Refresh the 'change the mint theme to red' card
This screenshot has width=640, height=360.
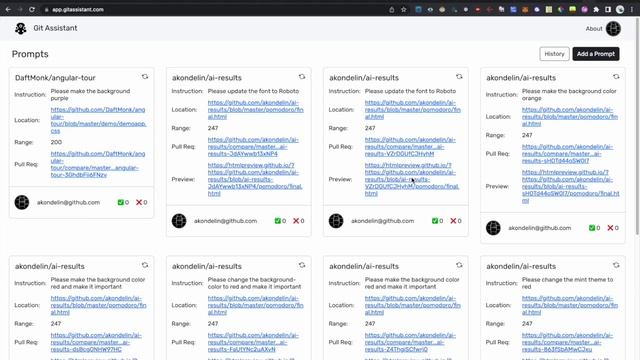[x=616, y=265]
